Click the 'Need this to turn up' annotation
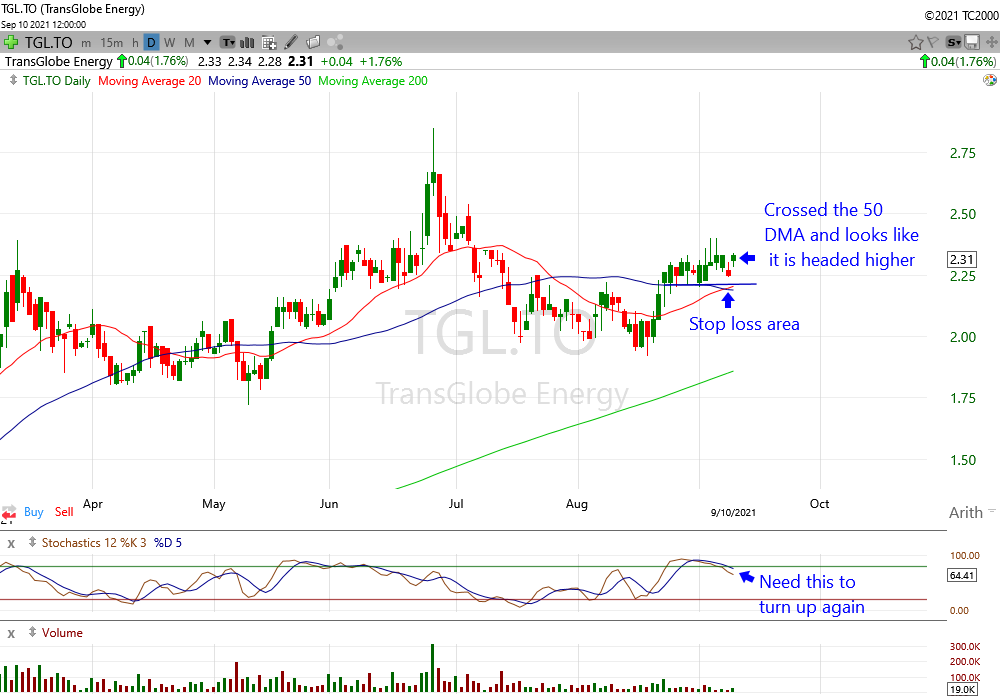This screenshot has height=700, width=1000. point(811,594)
